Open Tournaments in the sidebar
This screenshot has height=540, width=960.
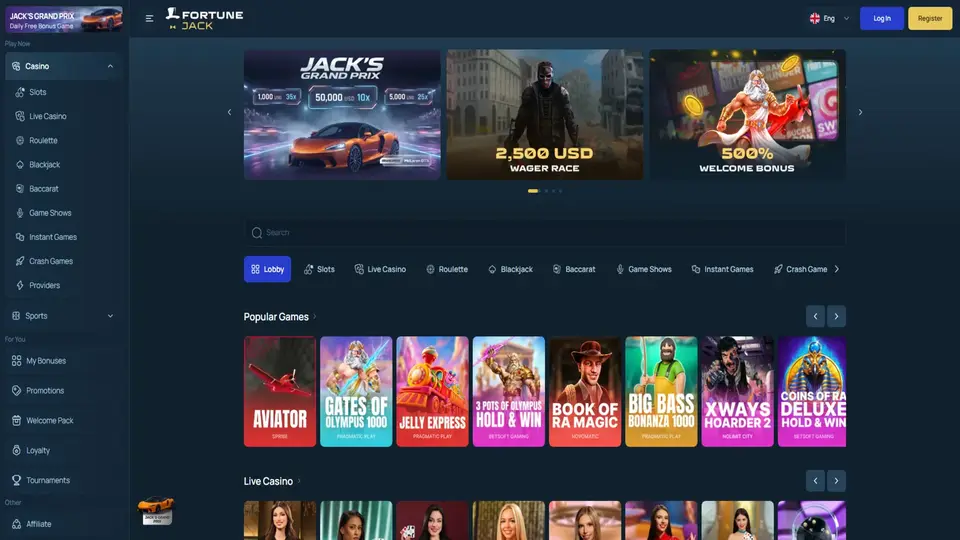(x=48, y=481)
